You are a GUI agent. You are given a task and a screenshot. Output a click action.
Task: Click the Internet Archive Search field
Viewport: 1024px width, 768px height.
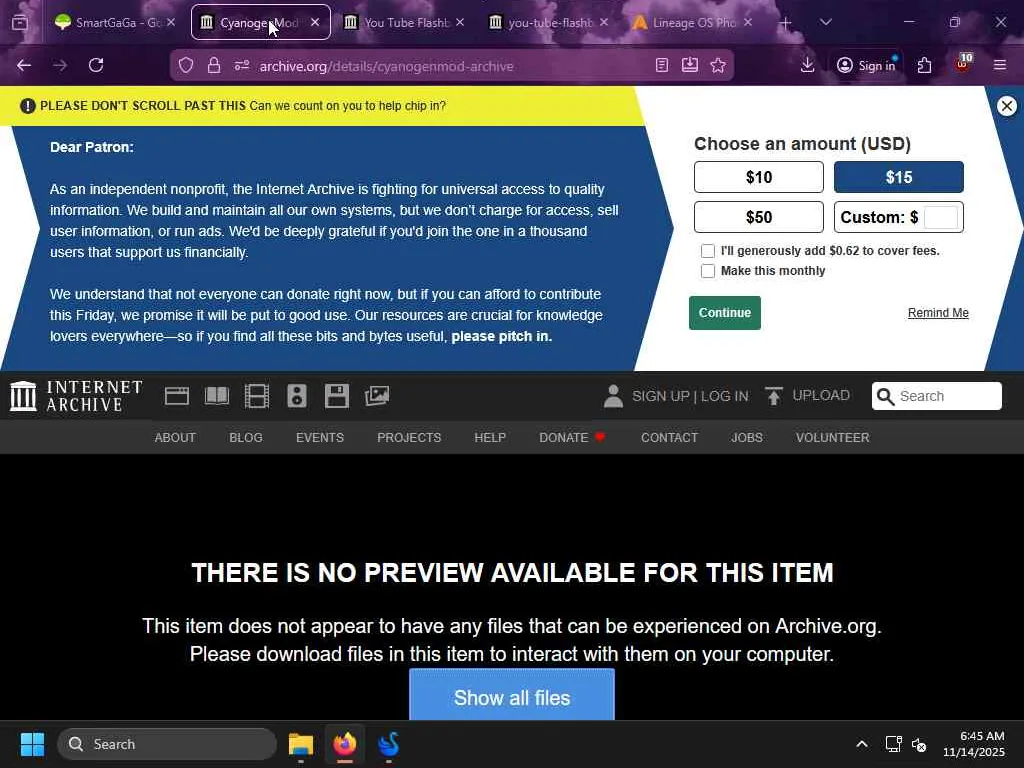(936, 396)
